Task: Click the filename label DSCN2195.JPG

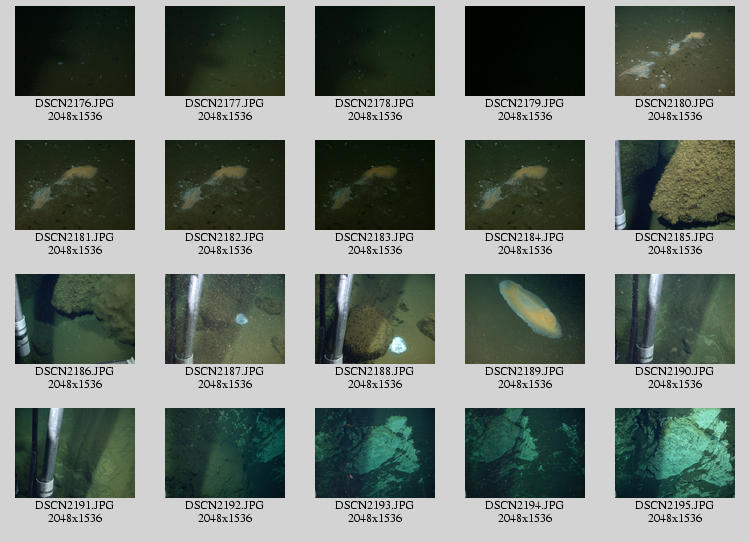Action: click(674, 505)
